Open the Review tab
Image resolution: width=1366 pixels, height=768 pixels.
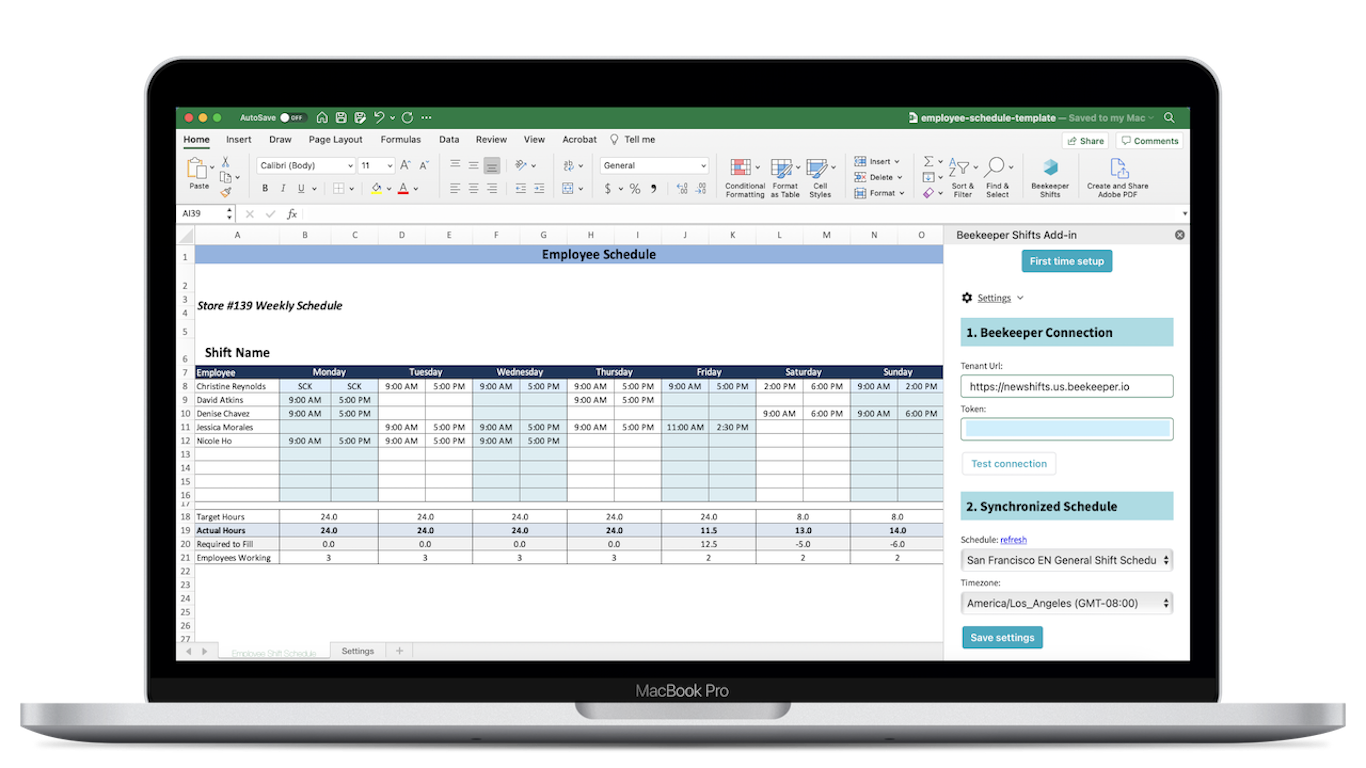491,140
